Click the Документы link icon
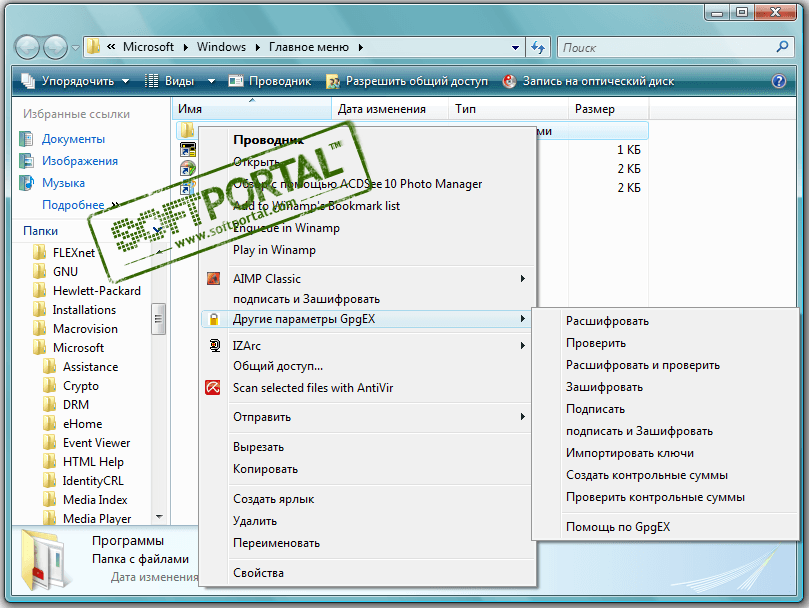The image size is (809, 608). [x=26, y=139]
